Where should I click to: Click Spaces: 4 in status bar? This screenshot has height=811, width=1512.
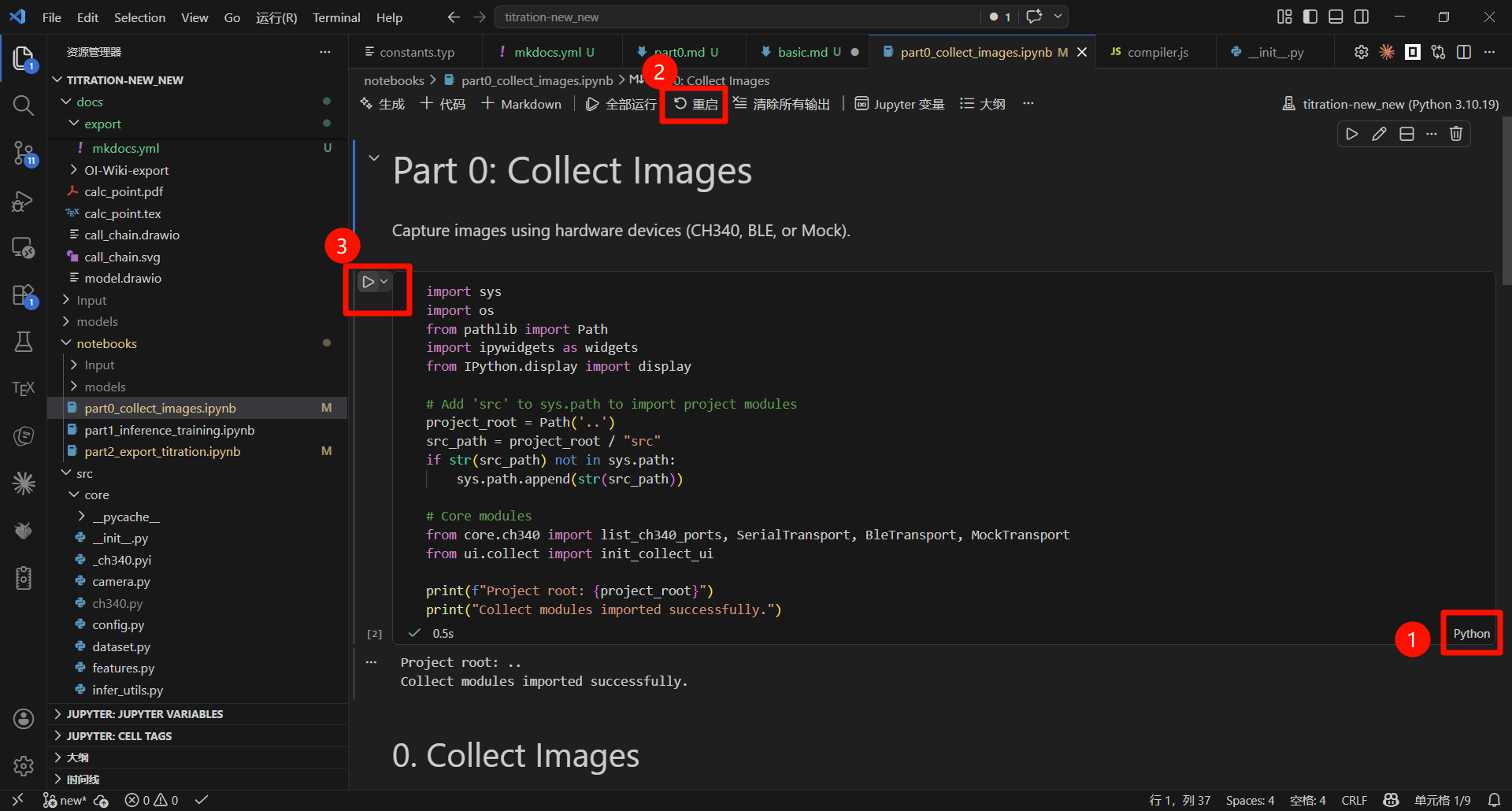pos(1250,800)
